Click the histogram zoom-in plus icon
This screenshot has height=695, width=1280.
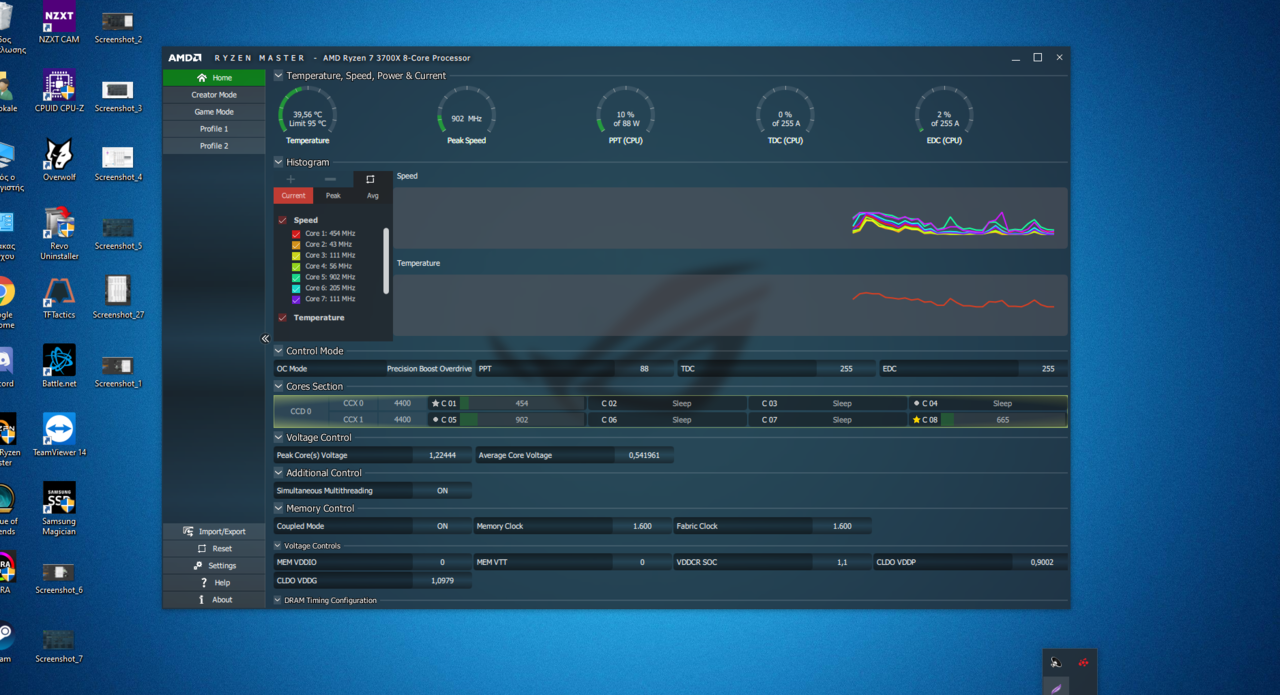pos(291,179)
